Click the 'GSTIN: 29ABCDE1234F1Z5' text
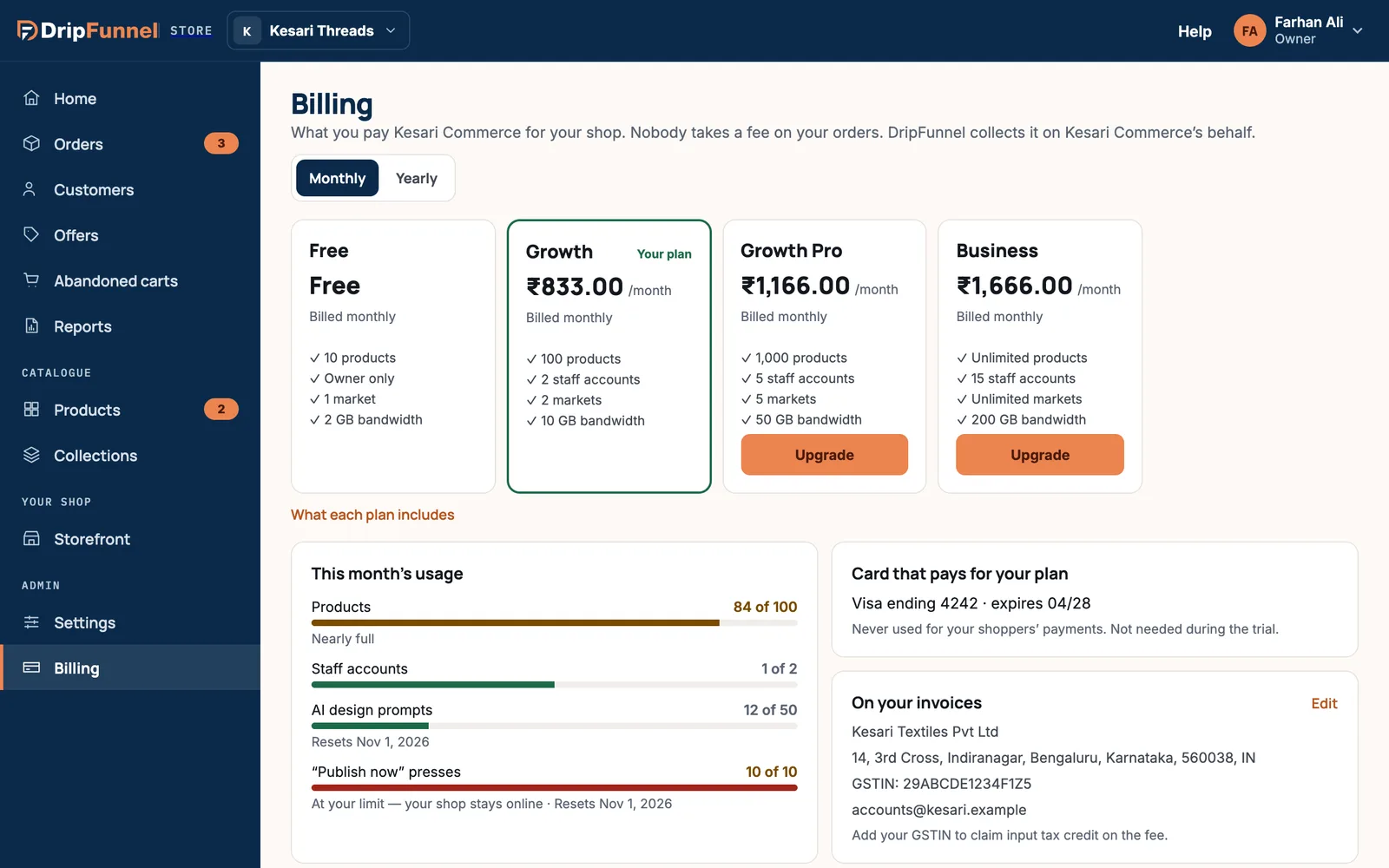The width and height of the screenshot is (1389, 868). 941,784
